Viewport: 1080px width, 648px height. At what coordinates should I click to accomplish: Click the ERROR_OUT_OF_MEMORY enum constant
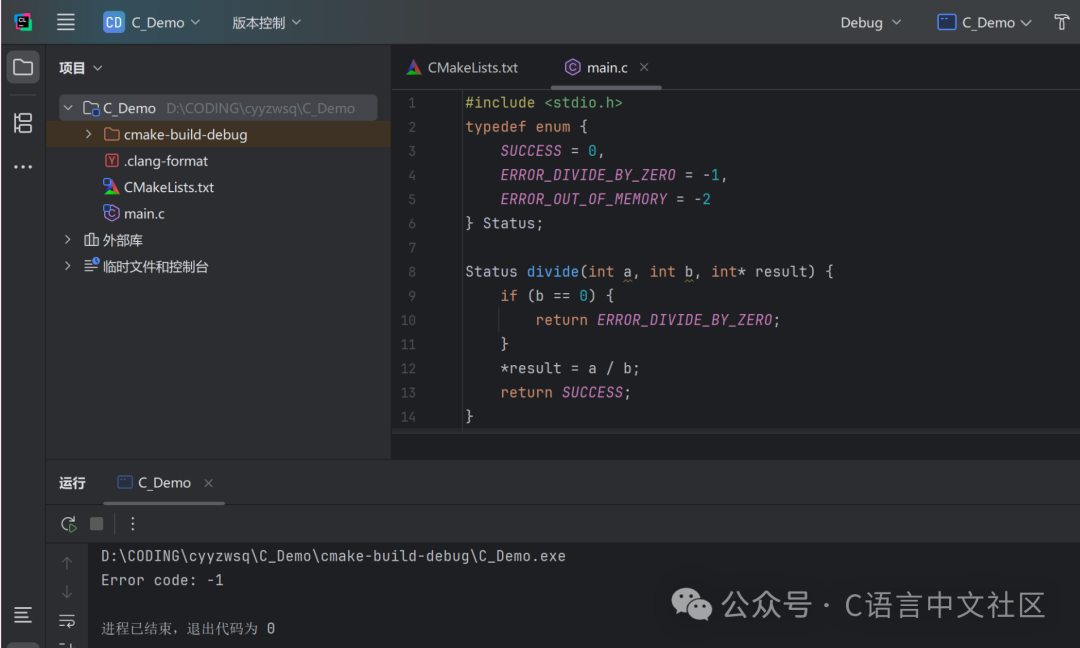pyautogui.click(x=583, y=199)
